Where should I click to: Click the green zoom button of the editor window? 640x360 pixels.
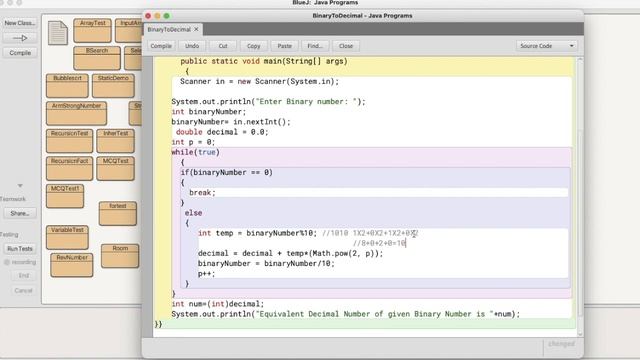pos(167,16)
